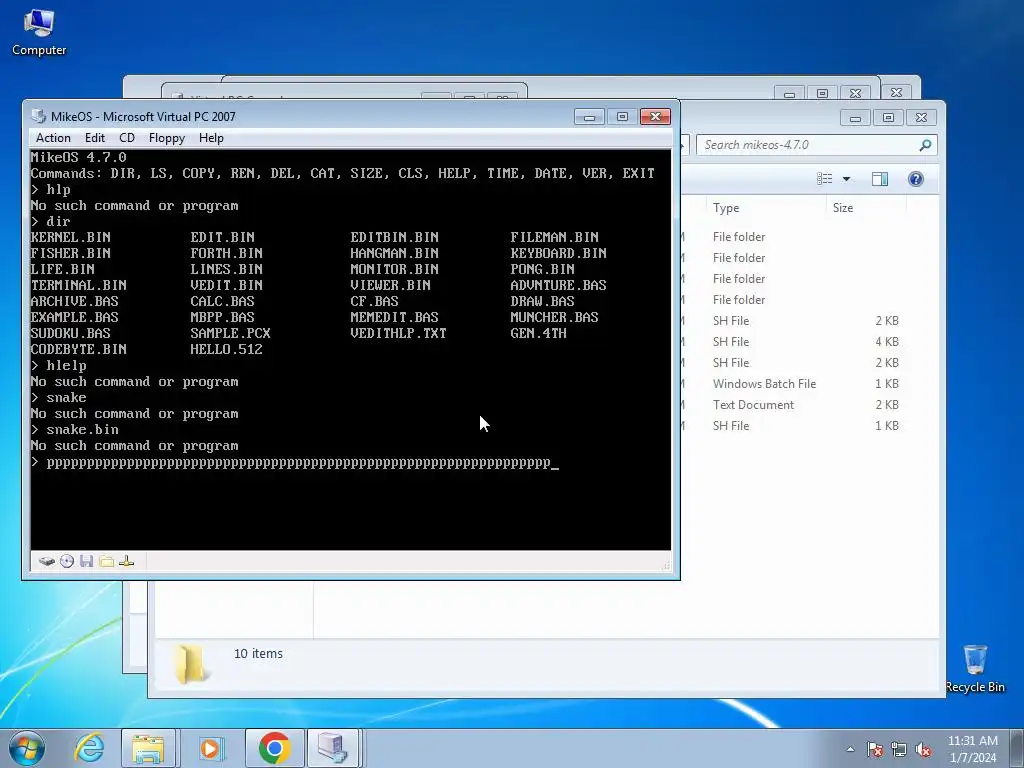Click the 'MikeOS 4.7.0' header line
This screenshot has height=768, width=1024.
coord(78,157)
